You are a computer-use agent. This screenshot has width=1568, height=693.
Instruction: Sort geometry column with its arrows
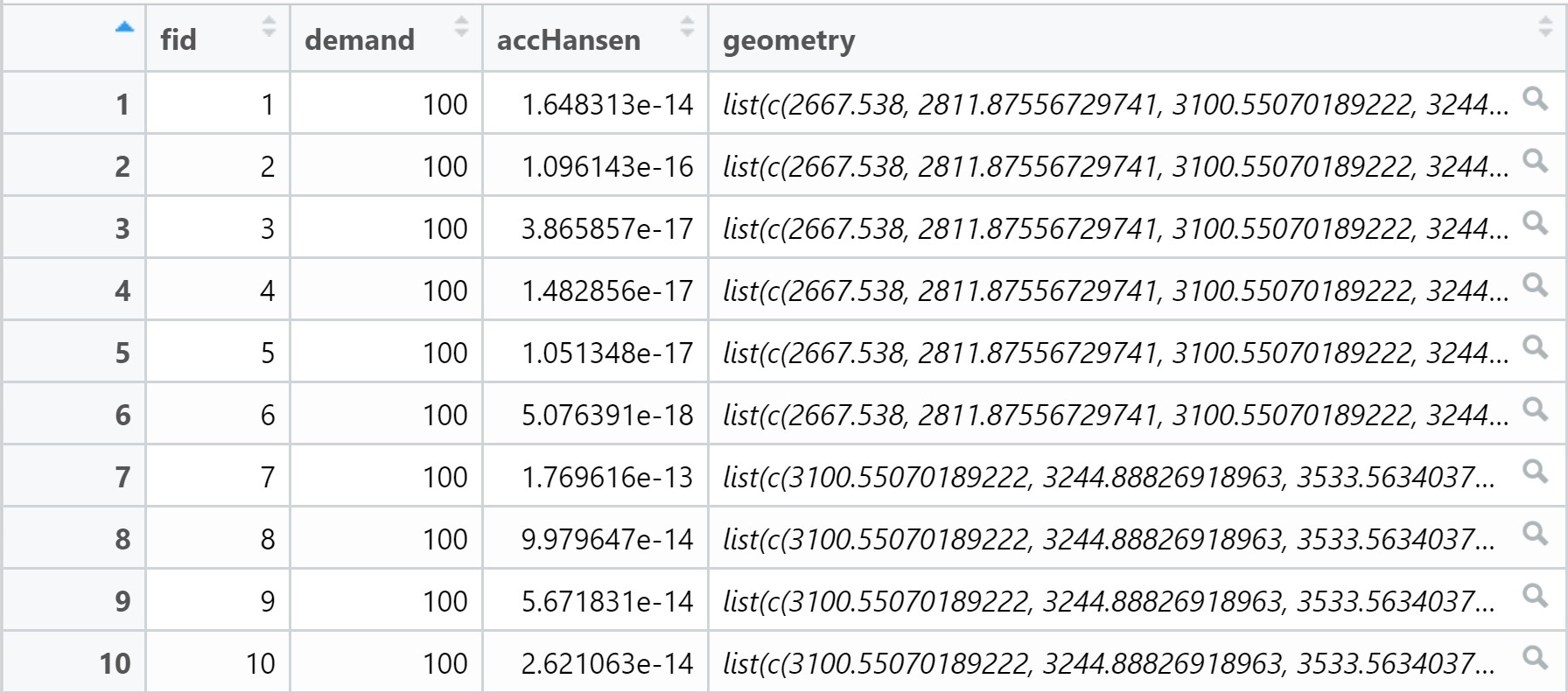(x=1545, y=27)
